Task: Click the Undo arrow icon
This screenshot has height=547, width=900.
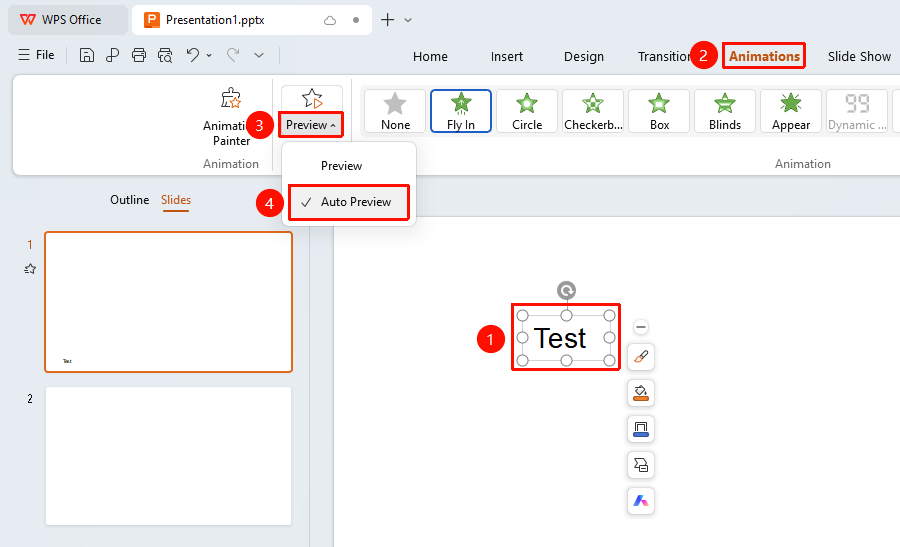Action: (x=193, y=55)
